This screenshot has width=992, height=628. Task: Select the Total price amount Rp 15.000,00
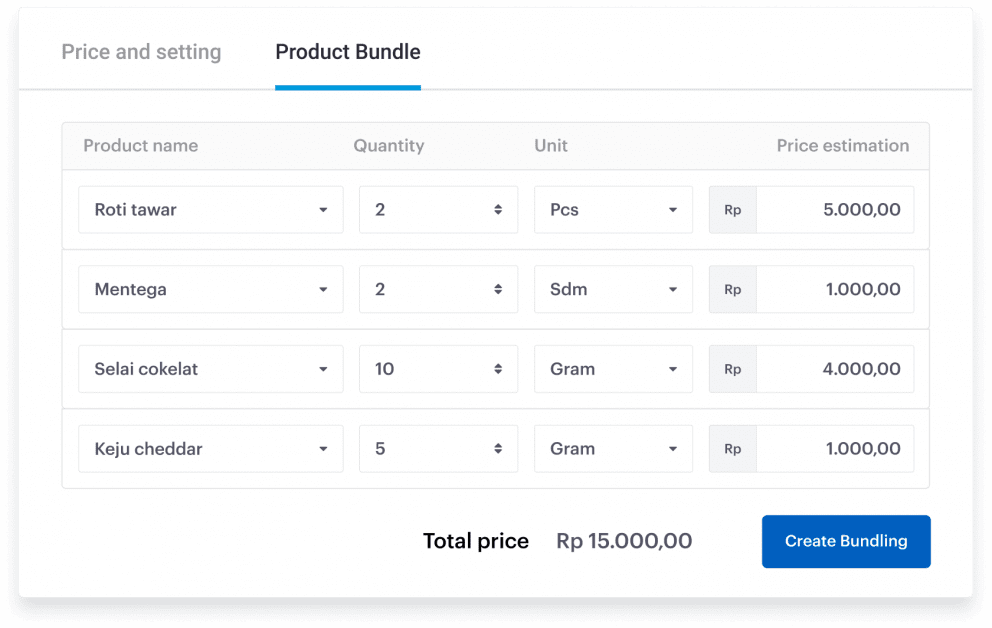point(624,541)
